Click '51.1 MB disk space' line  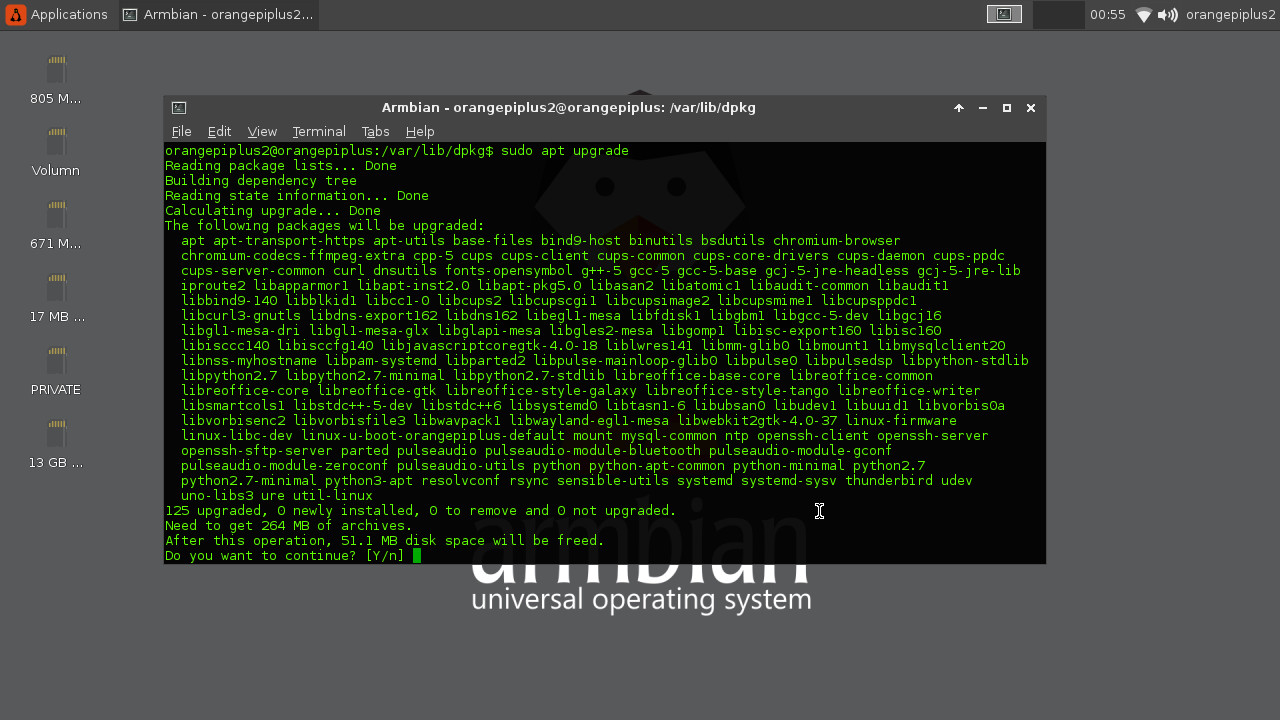tap(385, 541)
